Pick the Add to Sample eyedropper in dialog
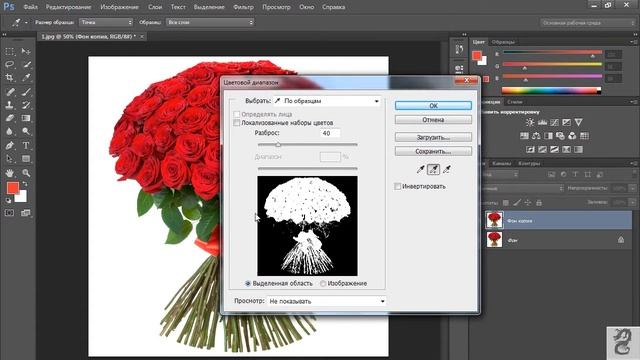 tap(433, 169)
